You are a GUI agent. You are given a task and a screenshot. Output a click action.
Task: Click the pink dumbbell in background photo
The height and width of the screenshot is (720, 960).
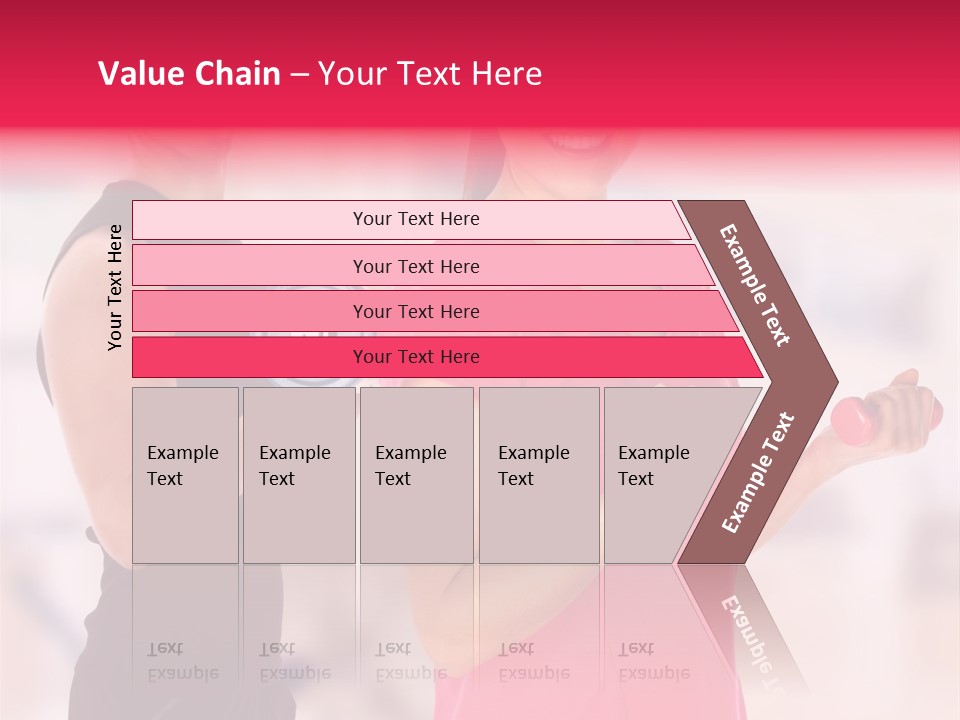pos(854,421)
